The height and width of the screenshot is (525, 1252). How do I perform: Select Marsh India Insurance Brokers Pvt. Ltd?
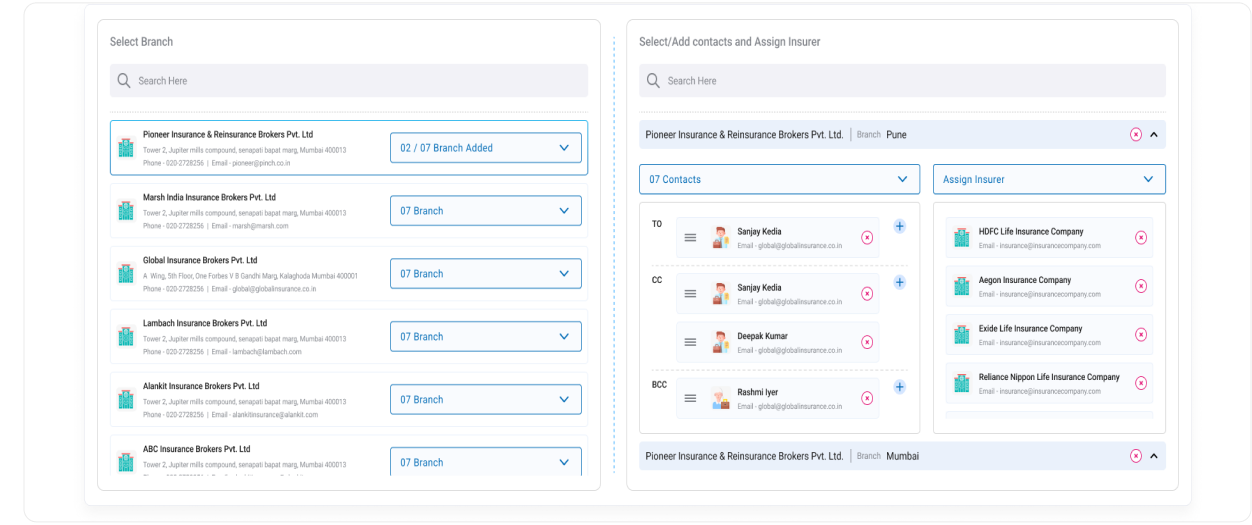(349, 211)
